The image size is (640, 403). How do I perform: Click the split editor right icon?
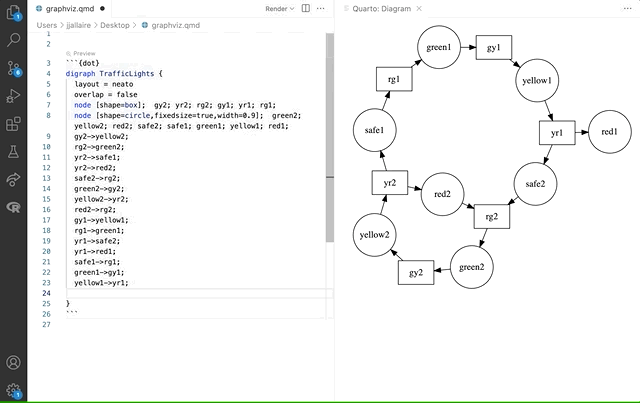pyautogui.click(x=305, y=8)
